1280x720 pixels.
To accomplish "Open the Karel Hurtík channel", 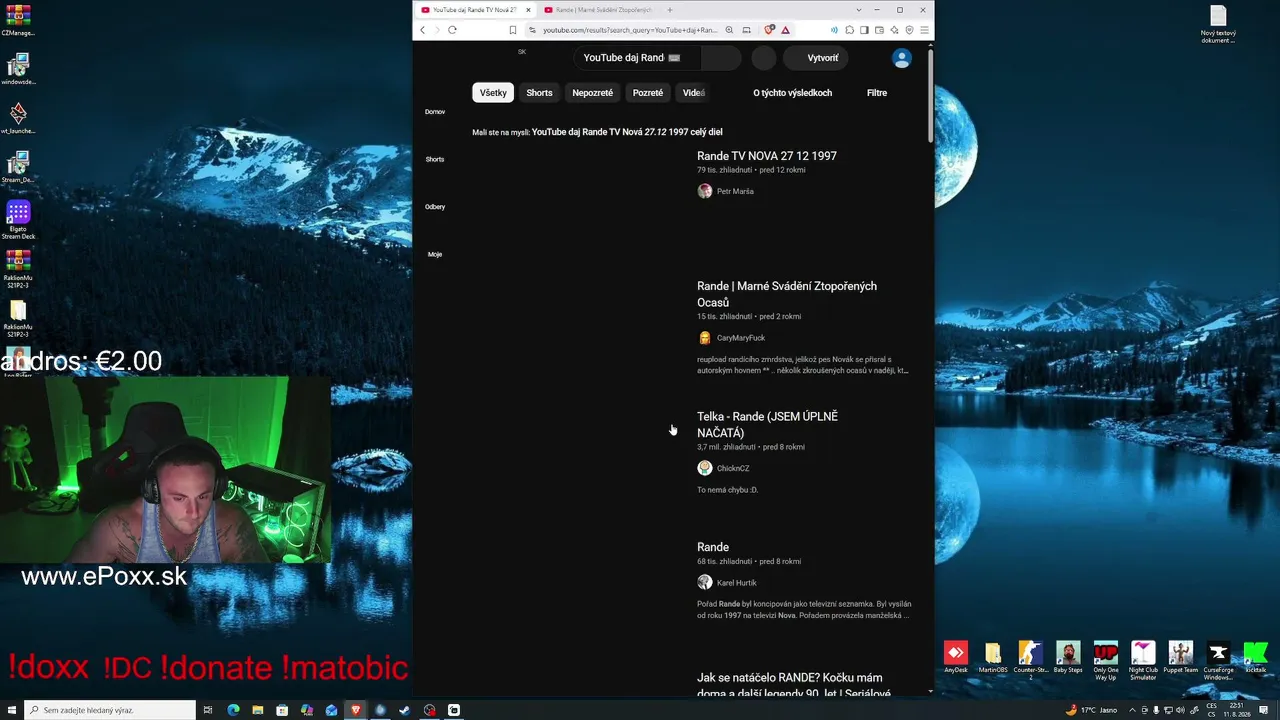I will click(x=737, y=583).
